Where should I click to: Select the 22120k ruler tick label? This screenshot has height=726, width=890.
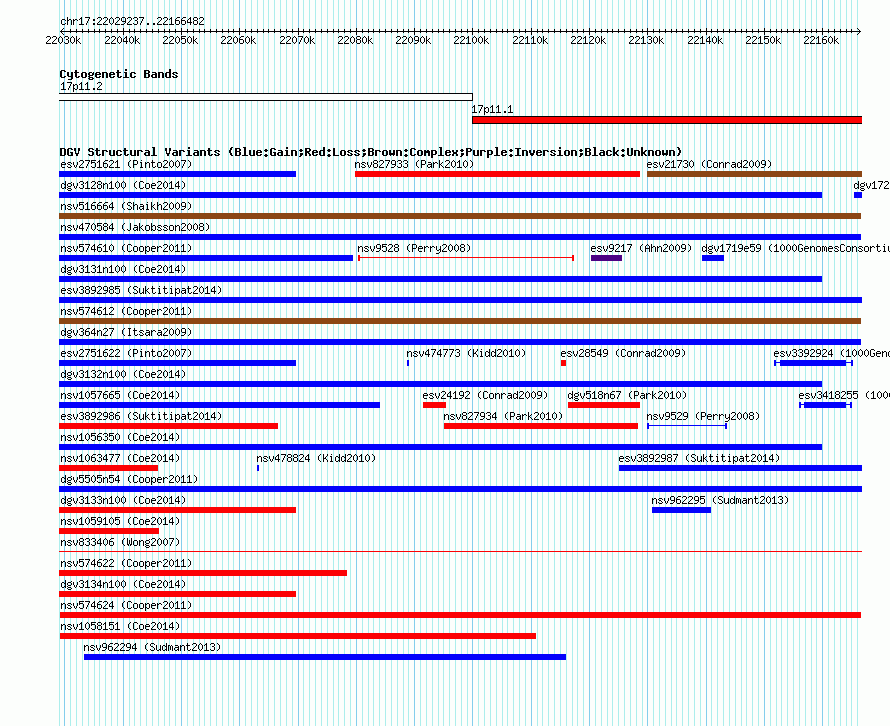588,40
